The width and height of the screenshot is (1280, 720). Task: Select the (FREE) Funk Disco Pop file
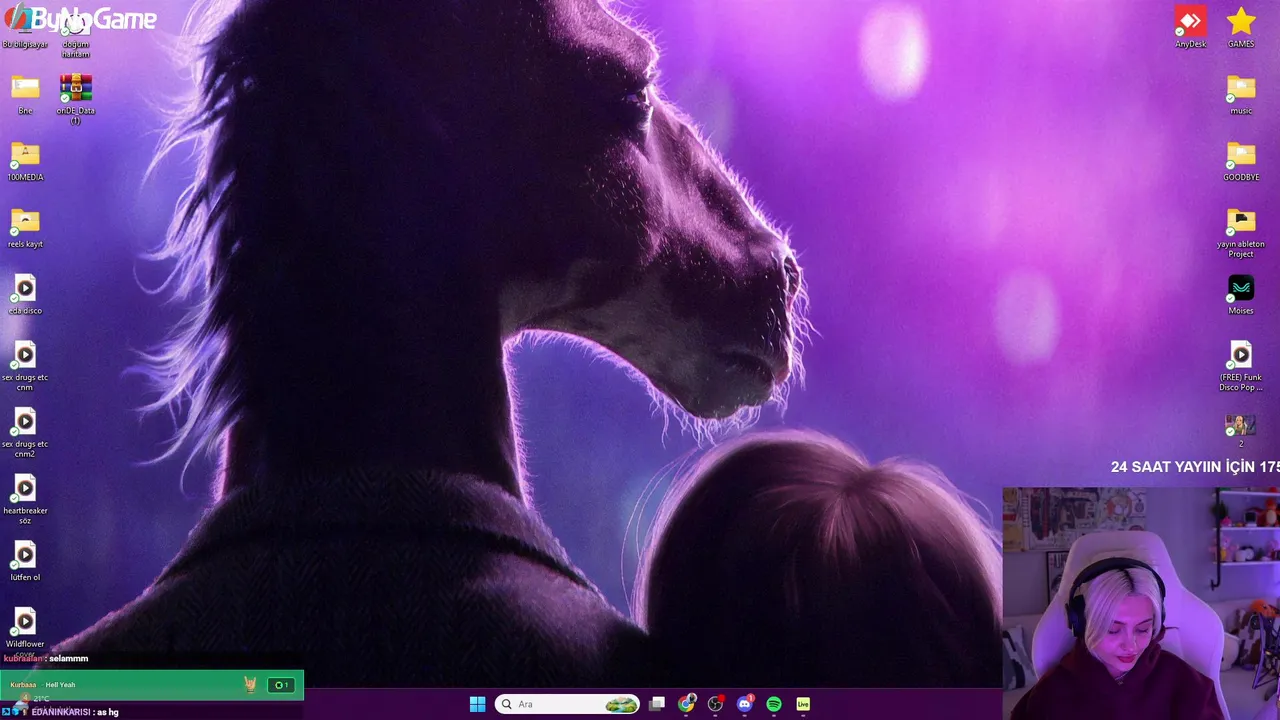tap(1241, 367)
